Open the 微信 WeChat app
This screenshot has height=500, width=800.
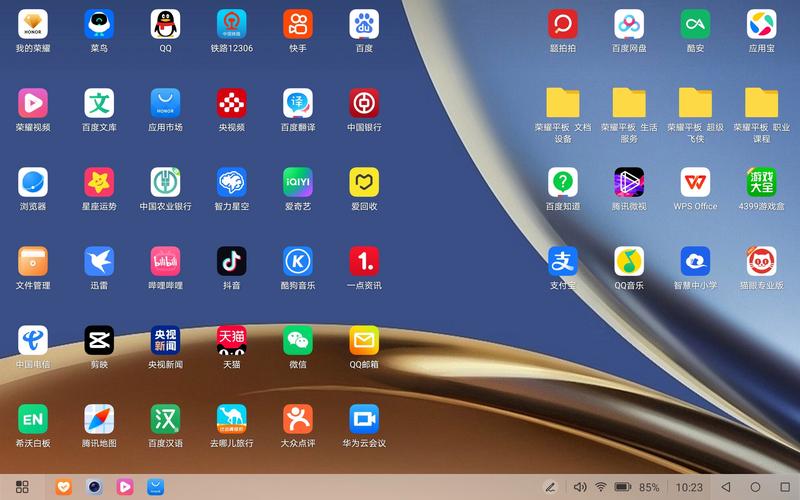coord(298,340)
